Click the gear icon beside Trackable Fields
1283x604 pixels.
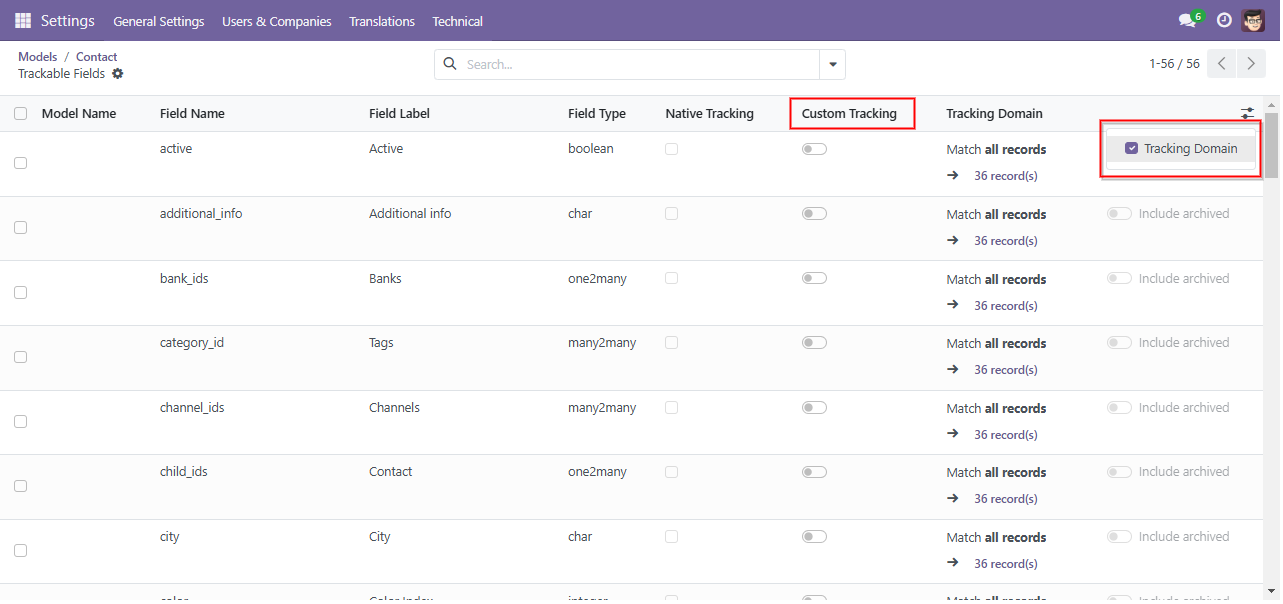click(118, 74)
